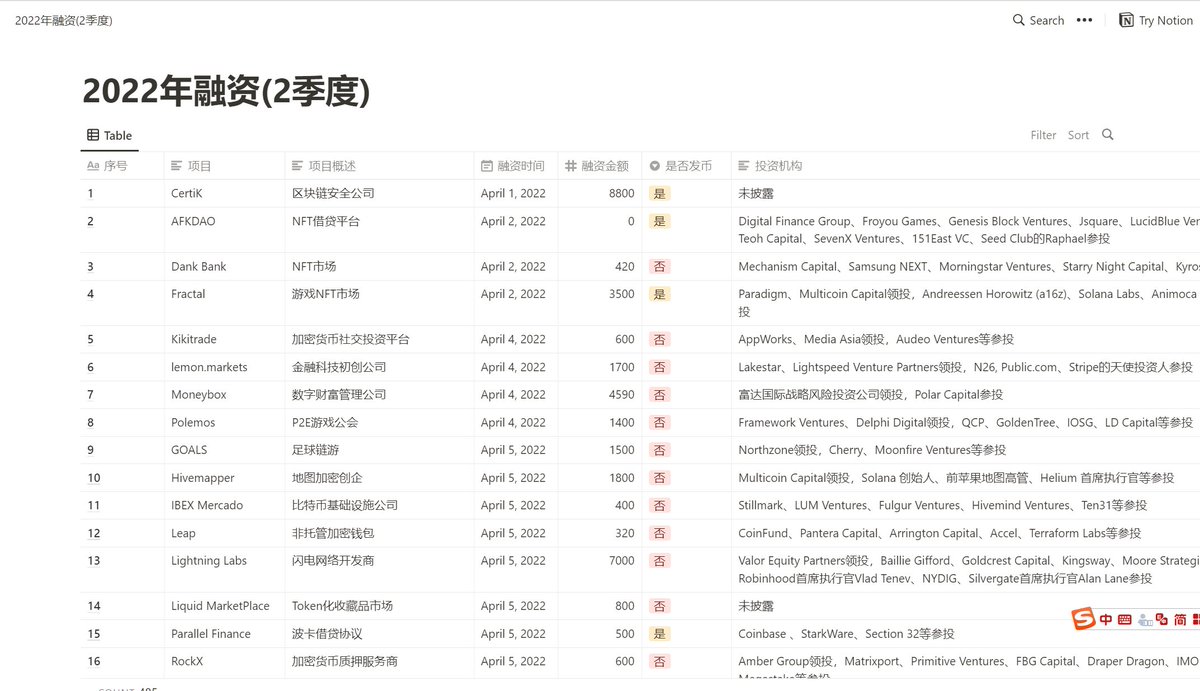Click the large 2022年融资(2季度) page heading

pyautogui.click(x=226, y=91)
